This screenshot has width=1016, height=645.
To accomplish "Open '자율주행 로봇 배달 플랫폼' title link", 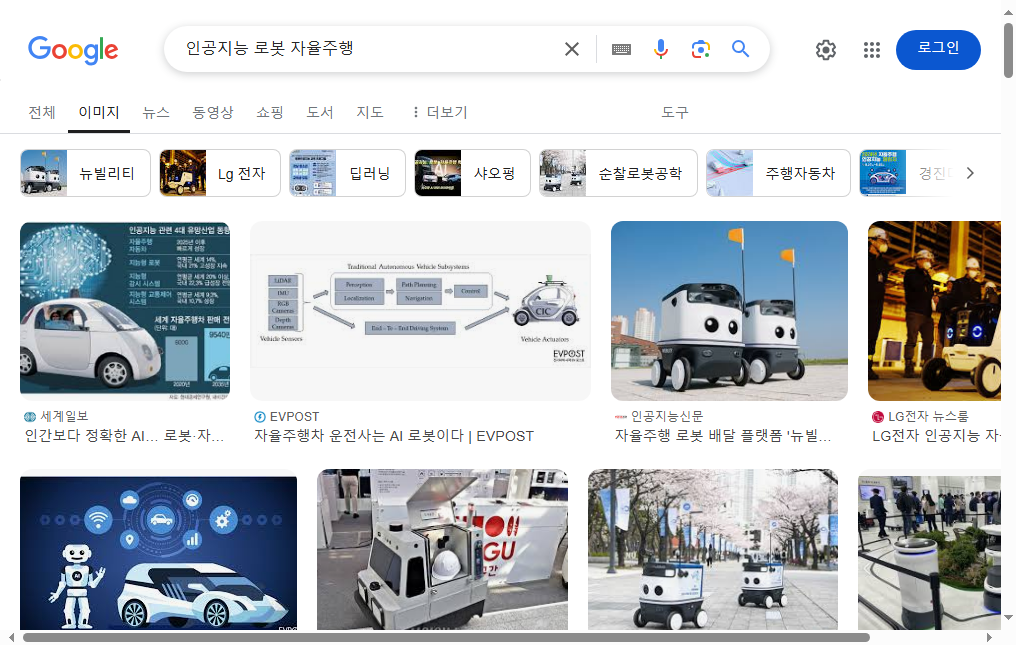I will tap(723, 436).
